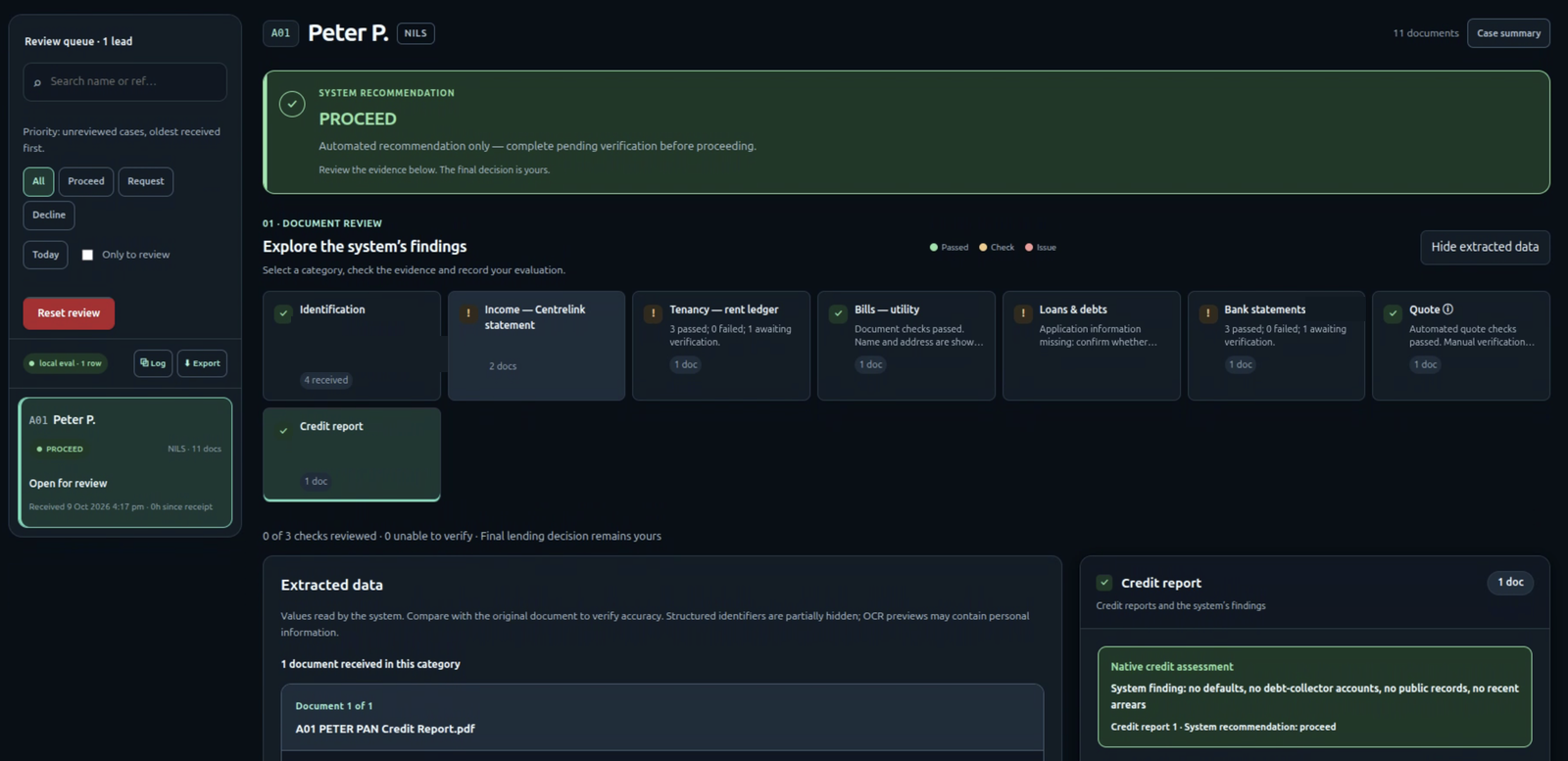Screen dimensions: 1568x761
Task: Click the search magnifier icon
Action: (x=37, y=82)
